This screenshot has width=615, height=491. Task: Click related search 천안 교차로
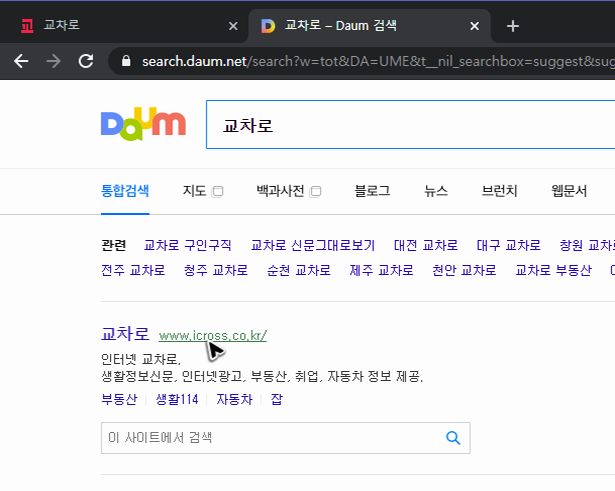coord(464,270)
